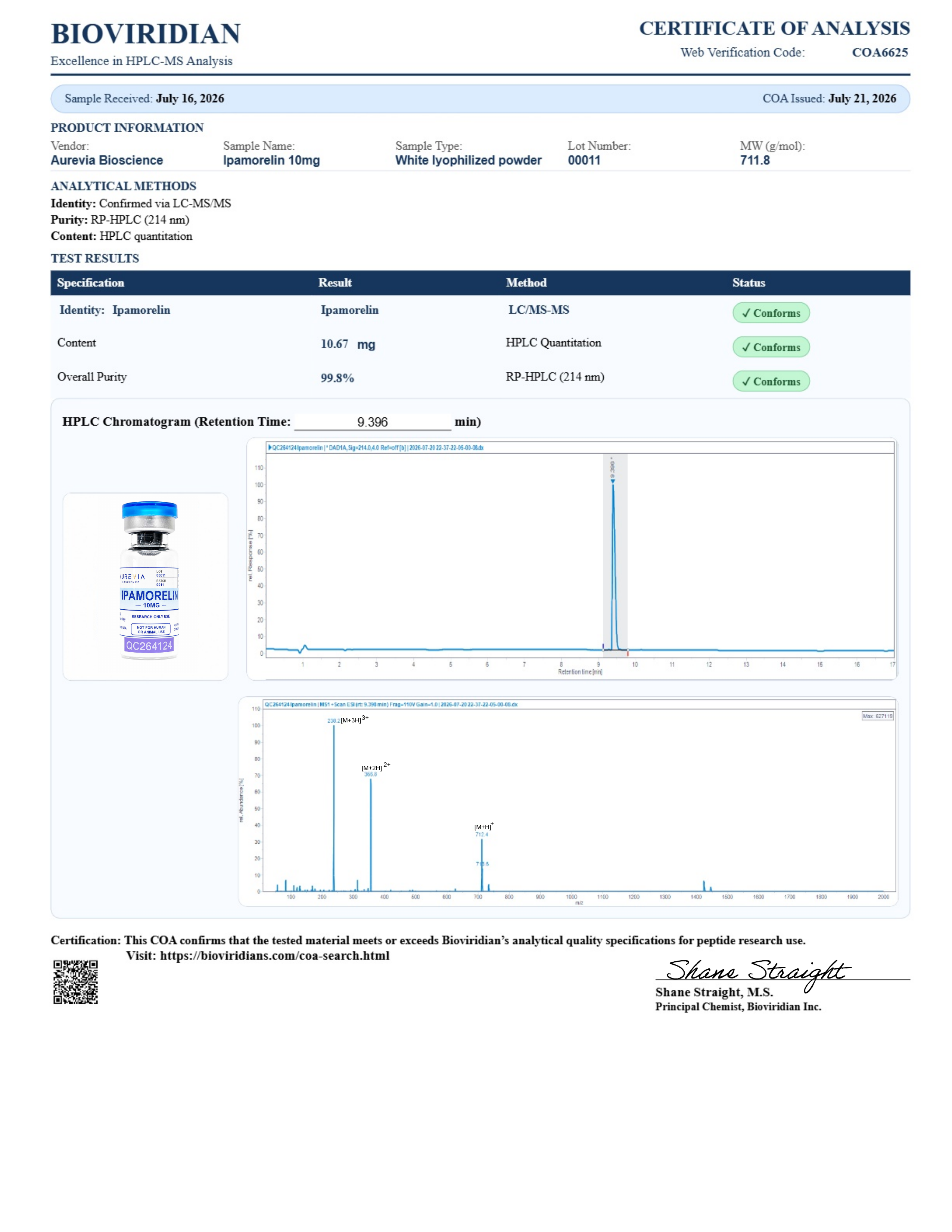Click the Max: 627119 box in the mass spectrum
This screenshot has width=952, height=1232.
(x=878, y=716)
